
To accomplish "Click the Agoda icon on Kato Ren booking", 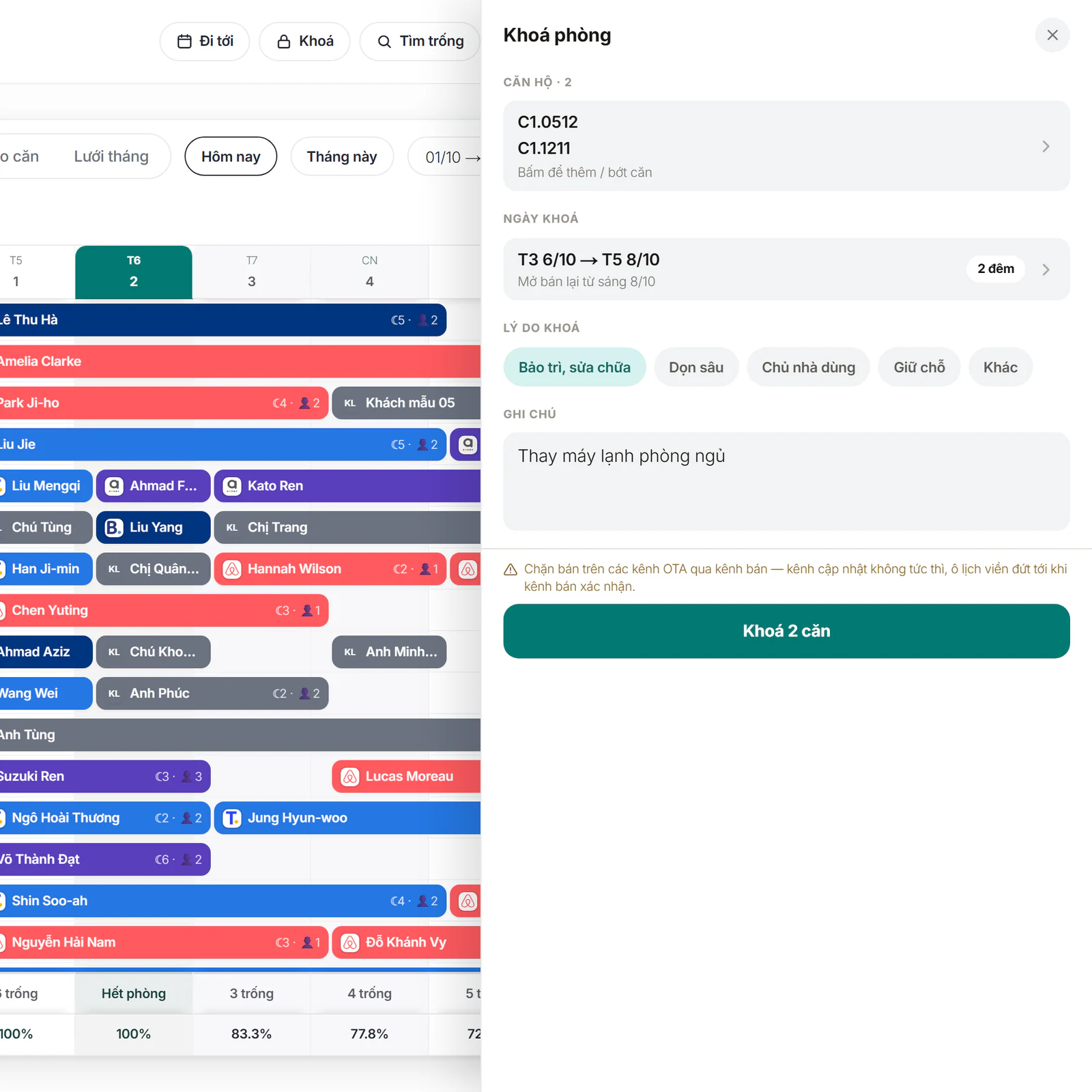I will tap(232, 486).
